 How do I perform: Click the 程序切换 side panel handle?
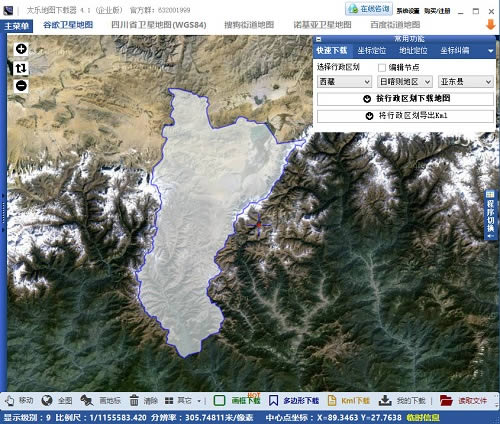click(x=490, y=215)
